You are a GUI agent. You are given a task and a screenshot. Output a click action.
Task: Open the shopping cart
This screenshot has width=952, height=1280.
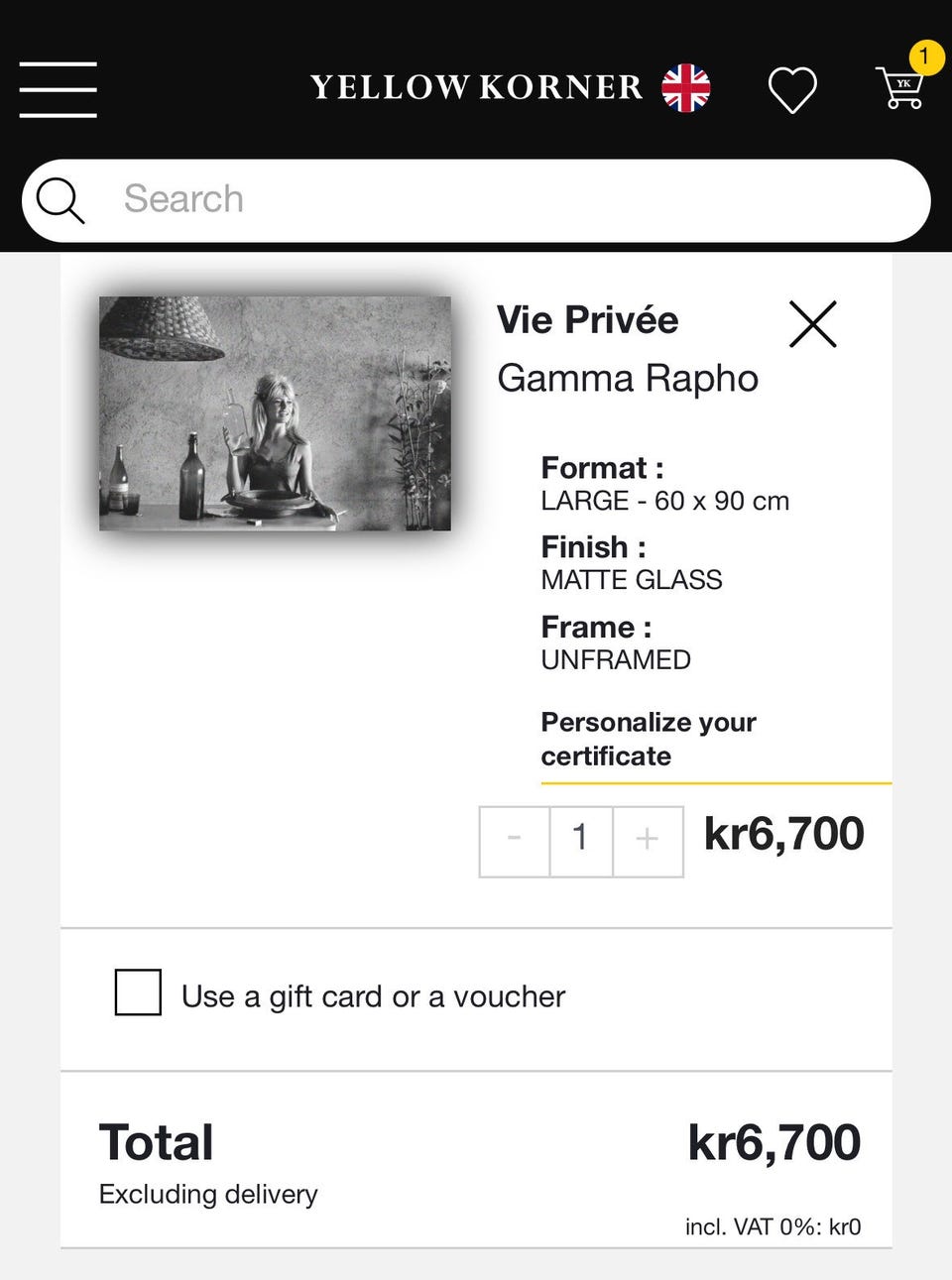coord(899,89)
